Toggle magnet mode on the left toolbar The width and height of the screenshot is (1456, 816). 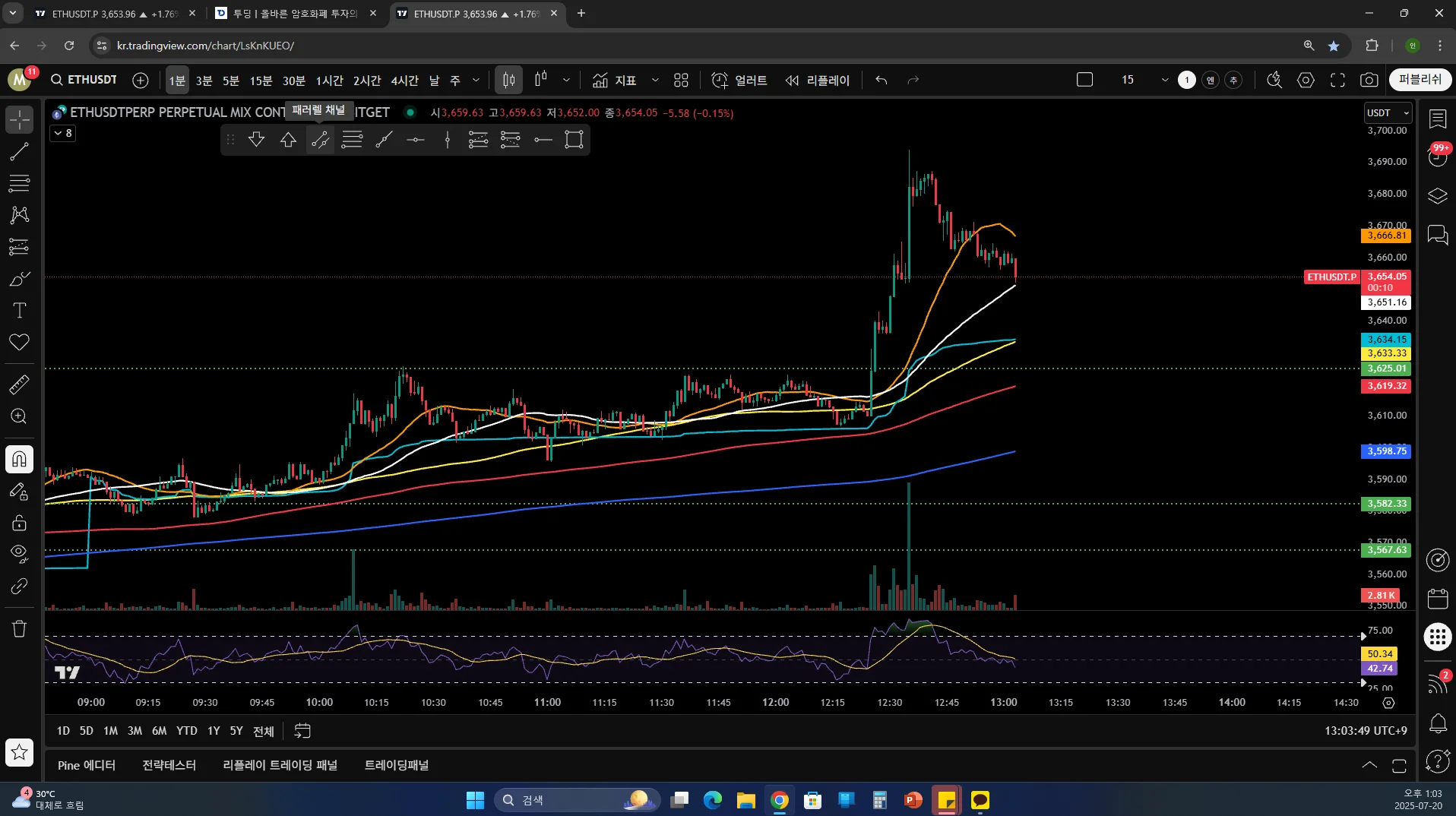pos(19,459)
